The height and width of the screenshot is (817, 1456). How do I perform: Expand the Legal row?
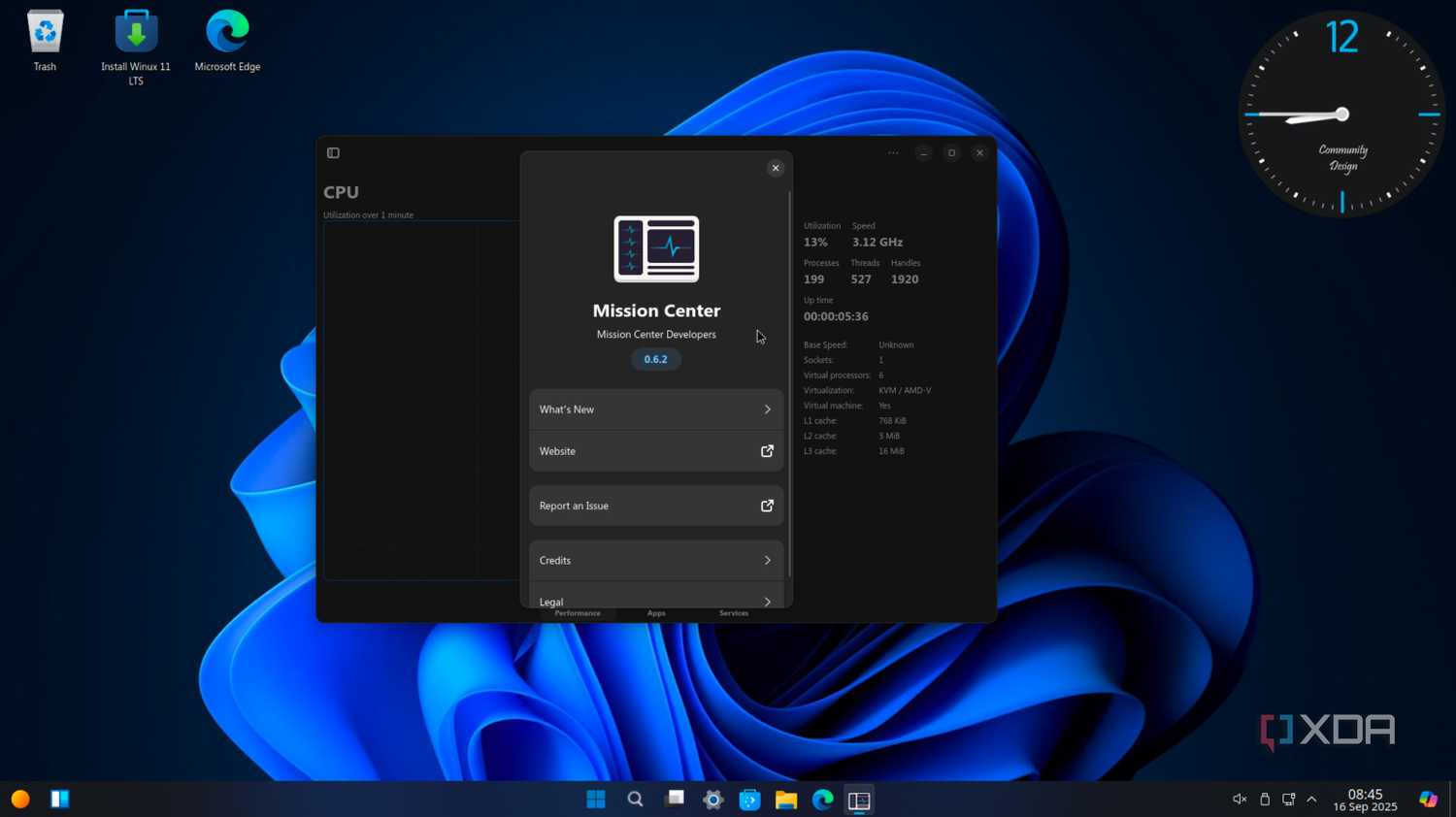(x=656, y=596)
